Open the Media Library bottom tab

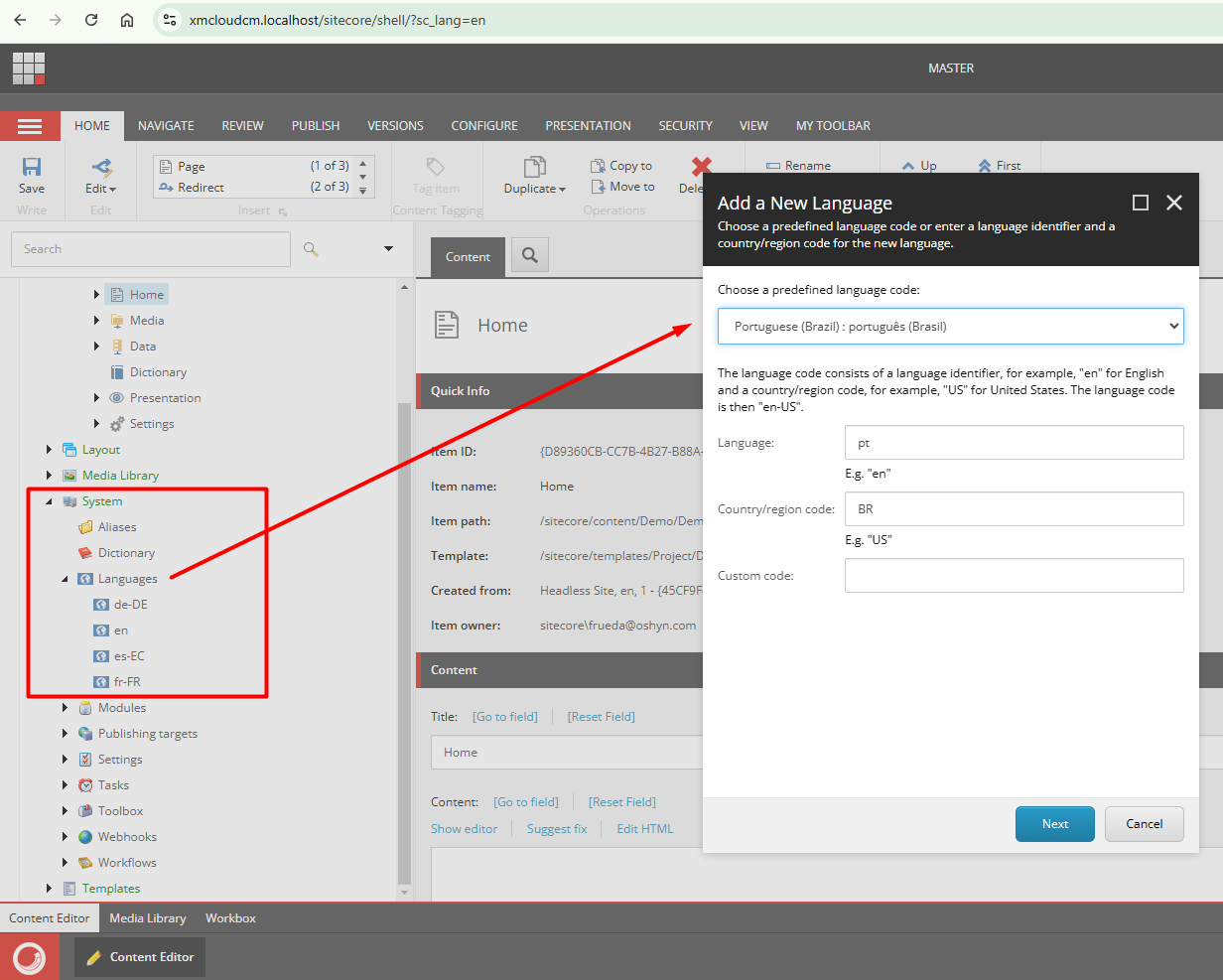(x=148, y=918)
